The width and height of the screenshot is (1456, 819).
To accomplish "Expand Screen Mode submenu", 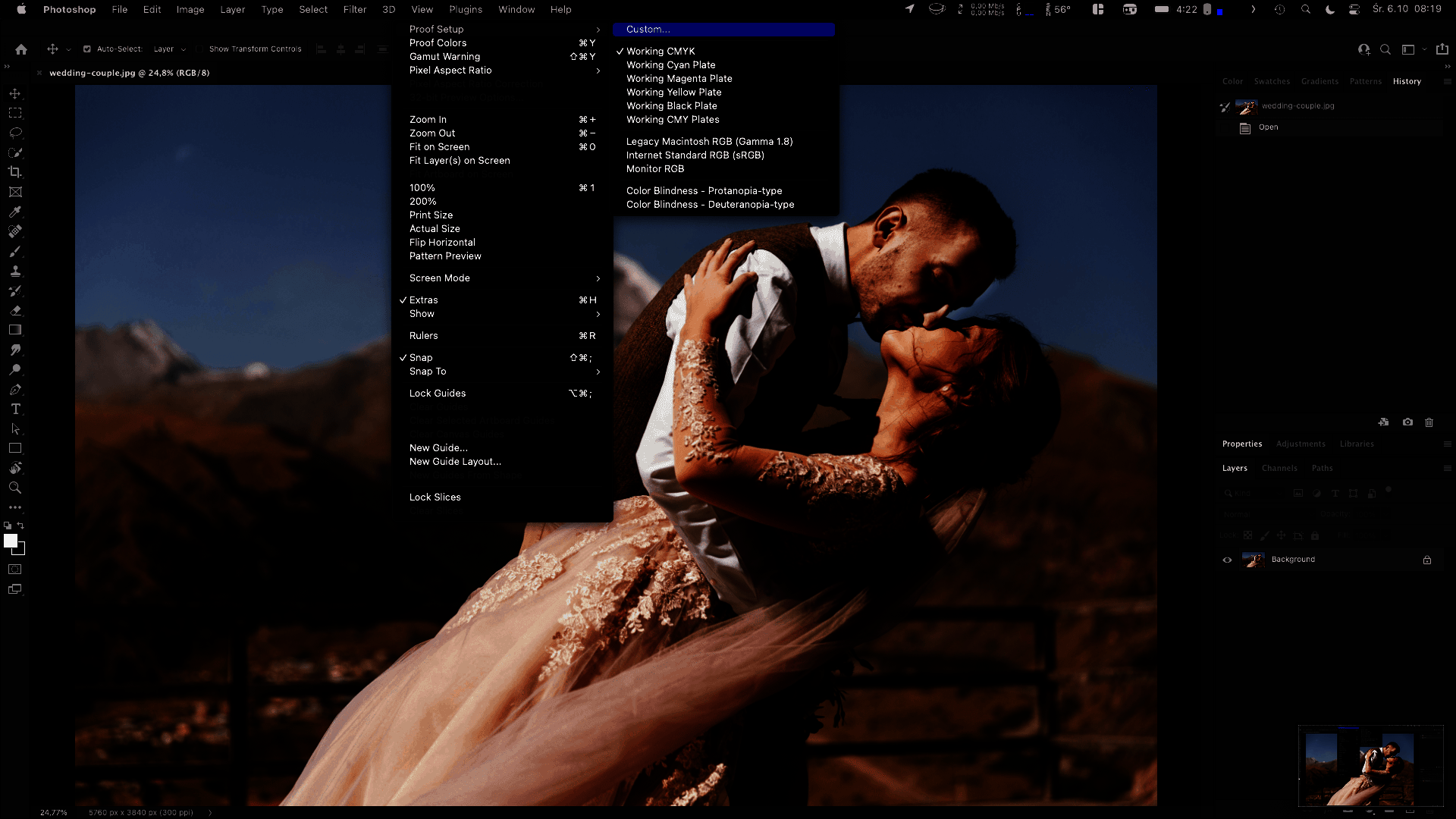I will click(502, 278).
